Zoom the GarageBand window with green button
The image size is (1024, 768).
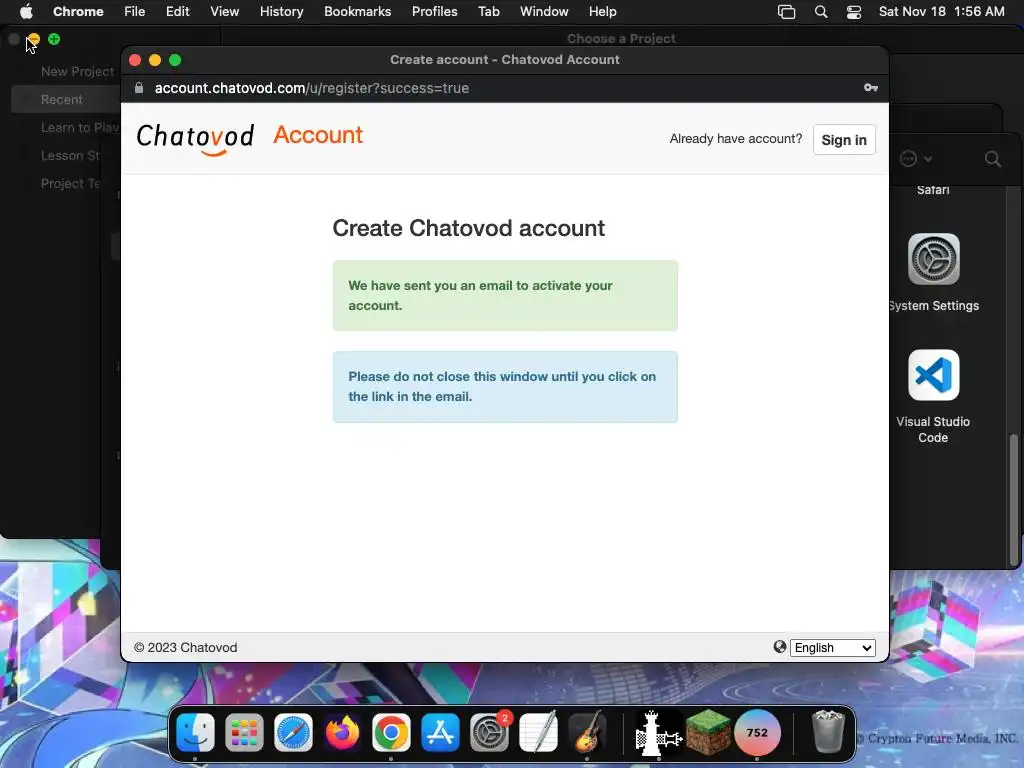pyautogui.click(x=54, y=39)
